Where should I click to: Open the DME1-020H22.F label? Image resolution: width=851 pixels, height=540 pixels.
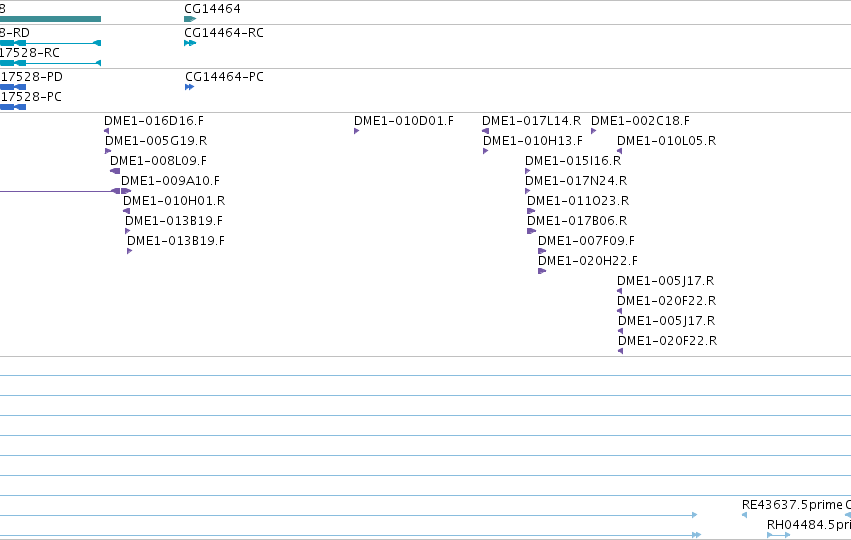[588, 261]
